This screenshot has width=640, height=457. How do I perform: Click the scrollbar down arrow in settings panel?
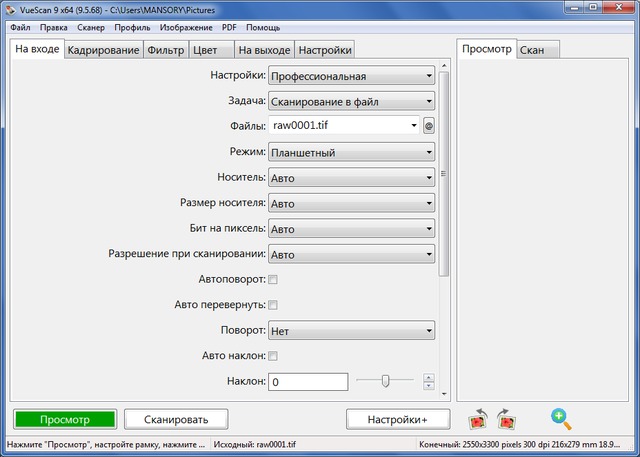pyautogui.click(x=444, y=394)
